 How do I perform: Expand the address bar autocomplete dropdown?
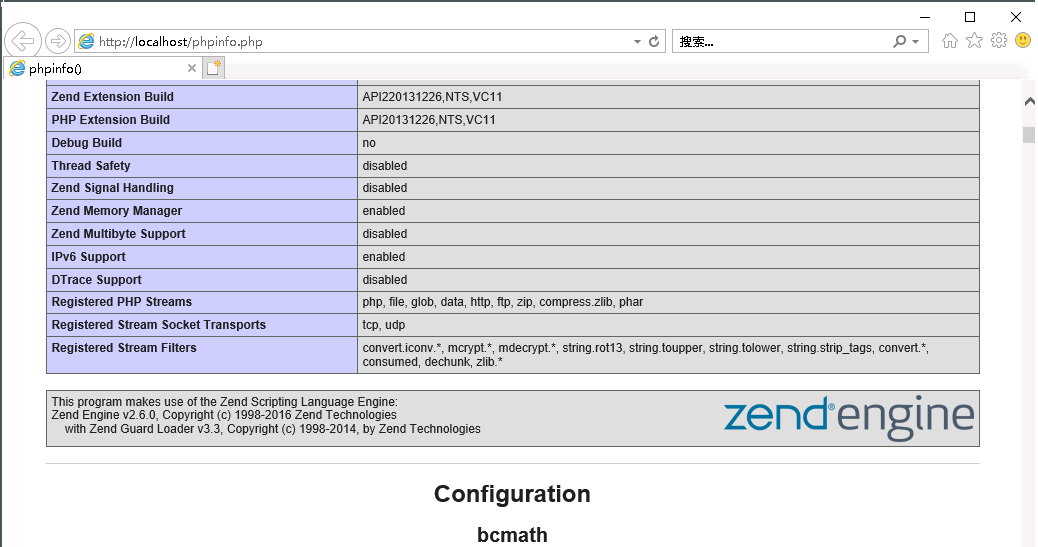[637, 42]
